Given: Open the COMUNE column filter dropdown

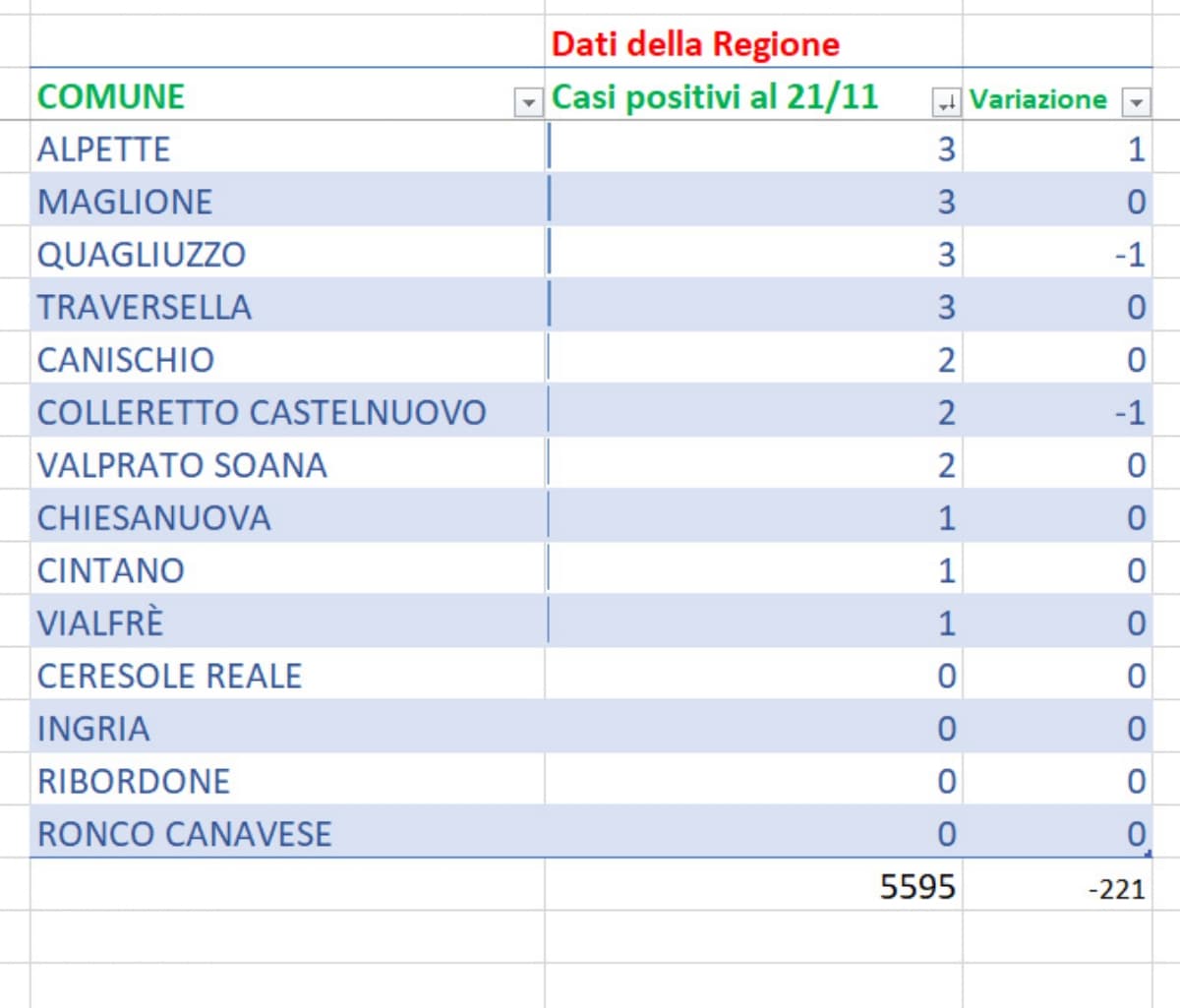Looking at the screenshot, I should click(x=529, y=102).
